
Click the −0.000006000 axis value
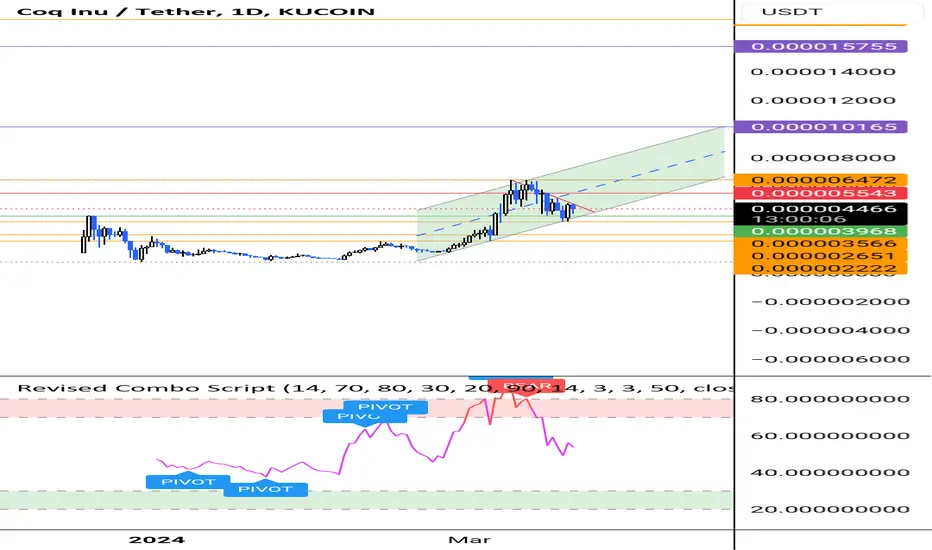[x=830, y=359]
